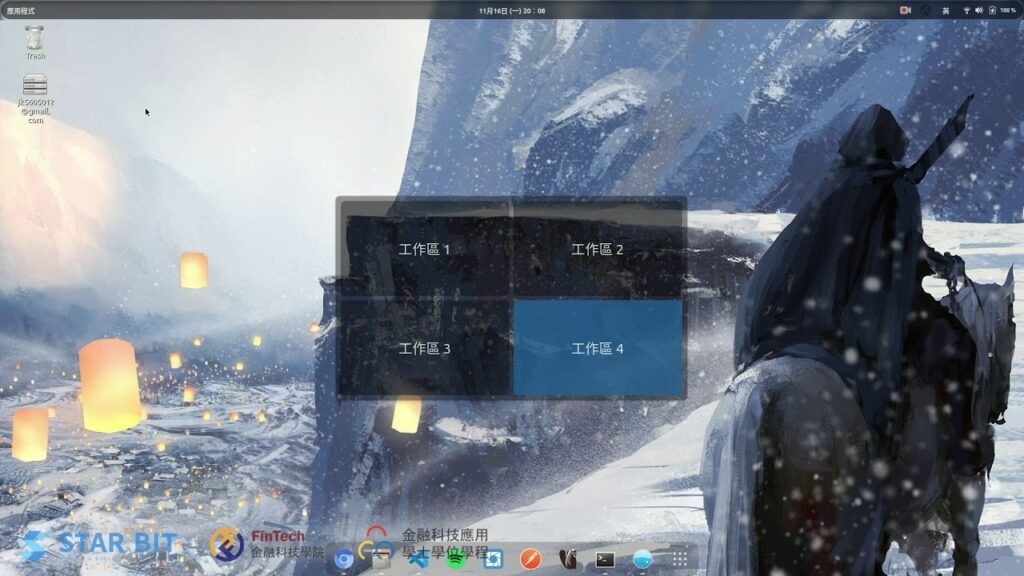Click the speaker volume icon
The height and width of the screenshot is (576, 1024).
click(x=979, y=10)
